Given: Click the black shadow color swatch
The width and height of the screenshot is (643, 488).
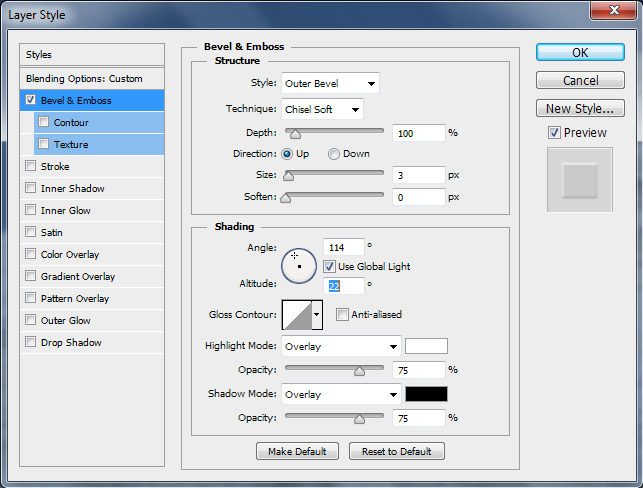Looking at the screenshot, I should click(426, 394).
